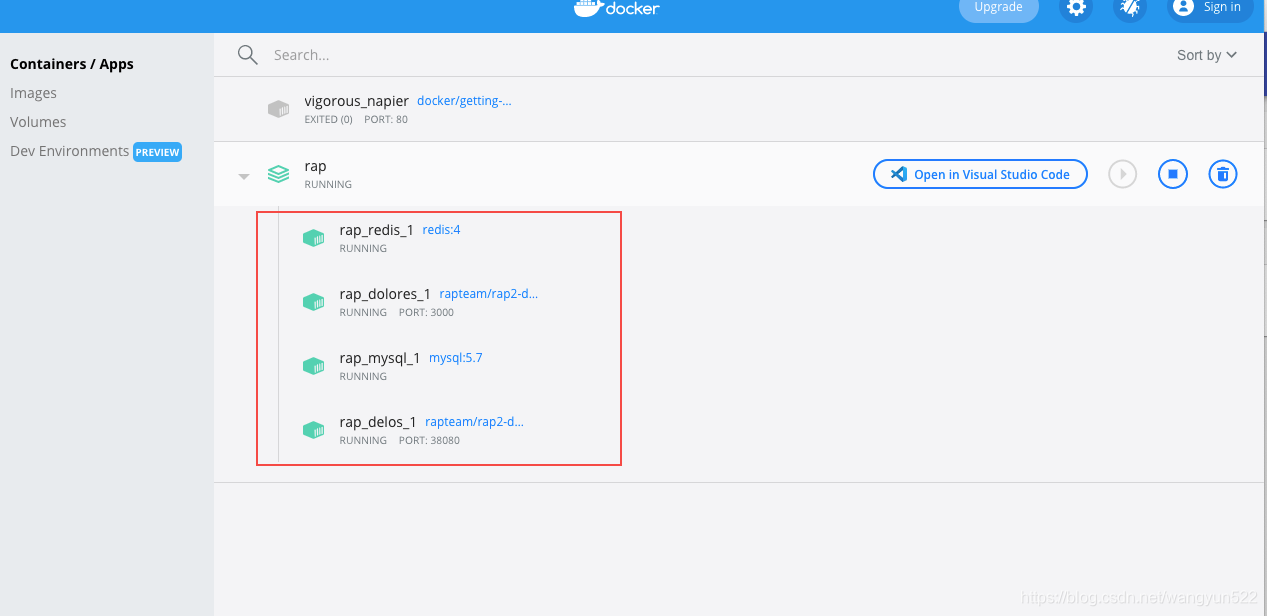Click the rap stack layers icon
This screenshot has height=616, width=1267.
coord(278,174)
